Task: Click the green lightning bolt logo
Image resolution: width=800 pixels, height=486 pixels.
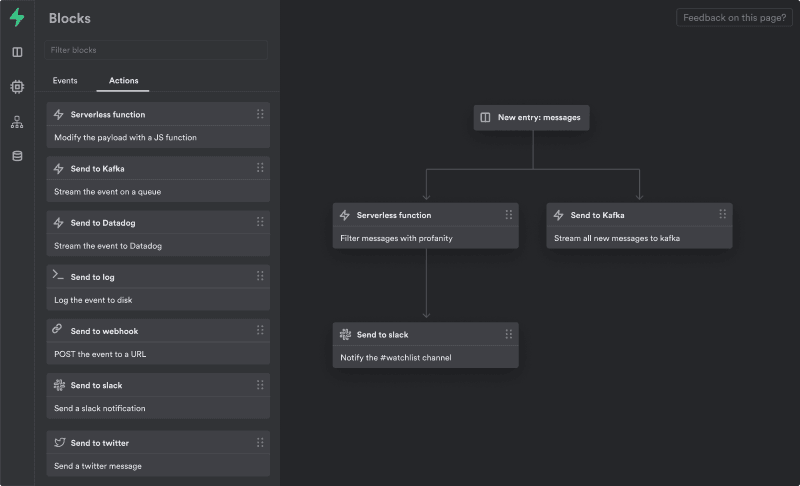Action: (x=17, y=17)
